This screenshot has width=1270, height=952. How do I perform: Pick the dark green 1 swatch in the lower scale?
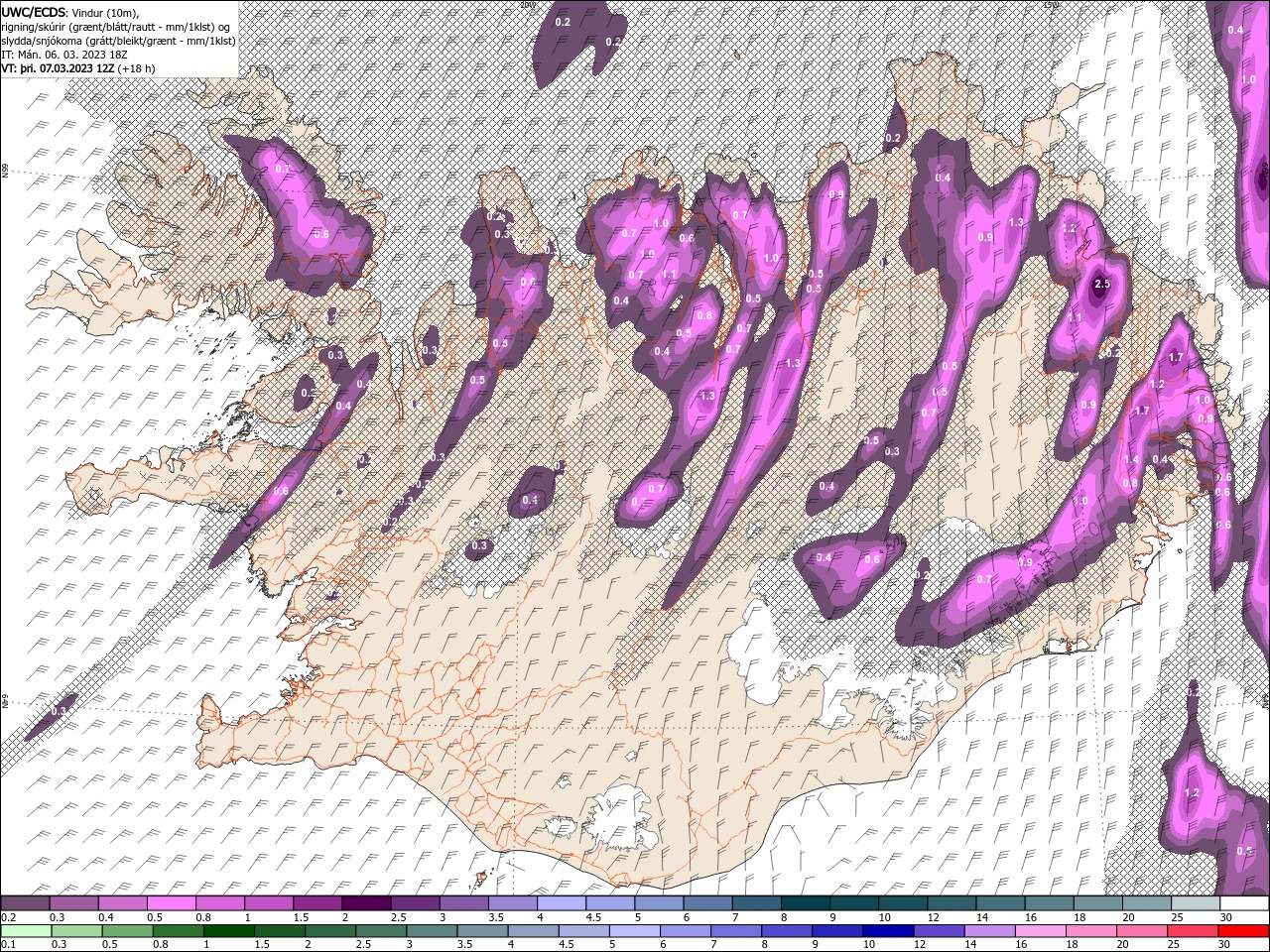coord(228,931)
